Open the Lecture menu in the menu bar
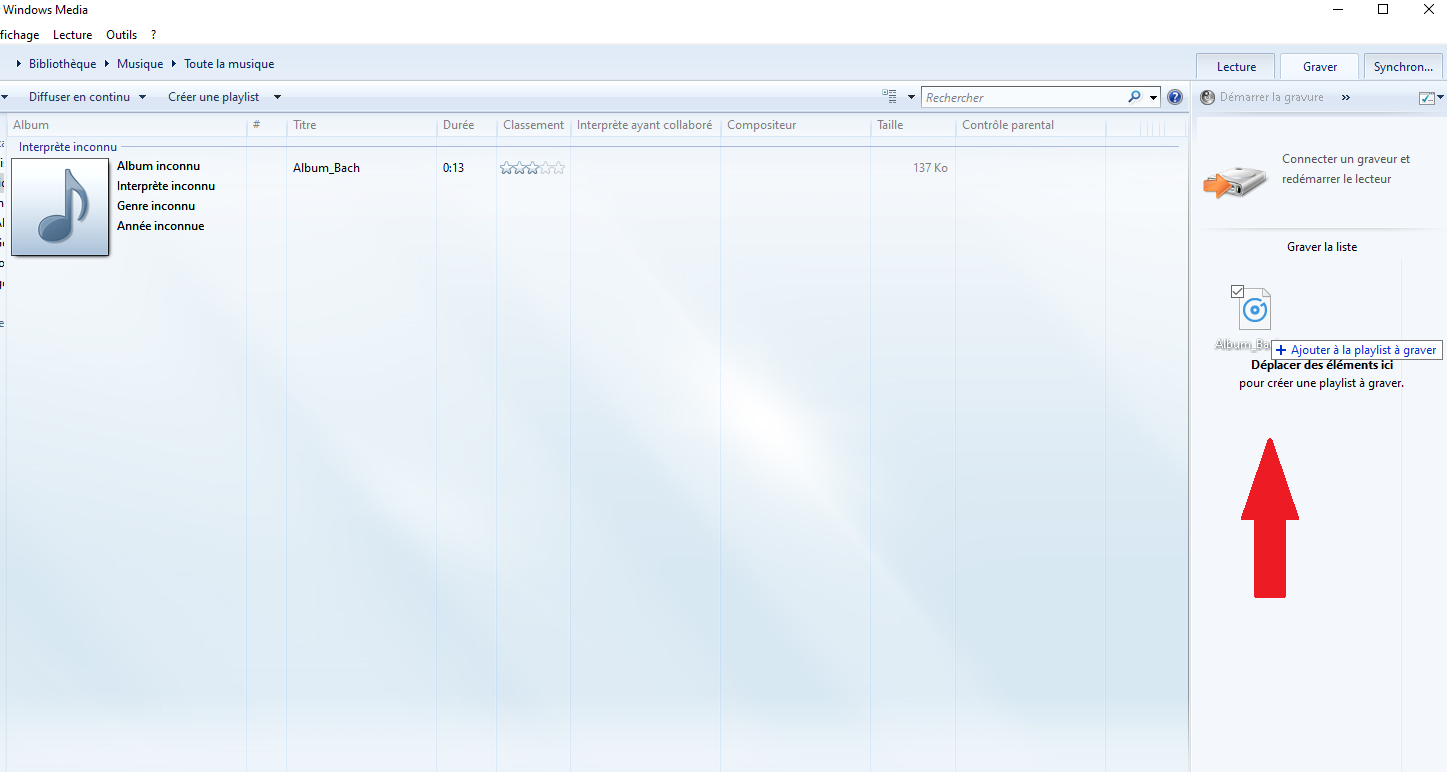1447x772 pixels. coord(72,35)
